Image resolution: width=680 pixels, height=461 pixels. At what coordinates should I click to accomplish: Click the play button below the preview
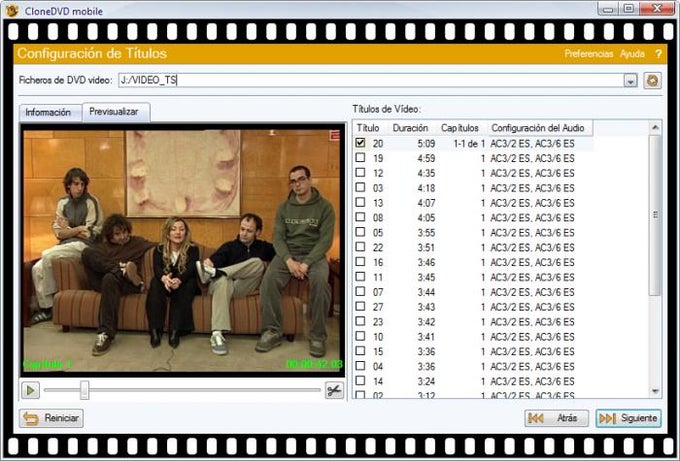(30, 390)
